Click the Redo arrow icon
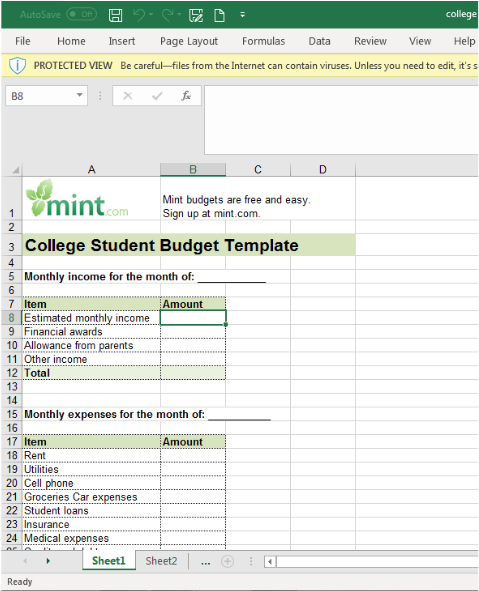The width and height of the screenshot is (479, 591). click(x=167, y=15)
